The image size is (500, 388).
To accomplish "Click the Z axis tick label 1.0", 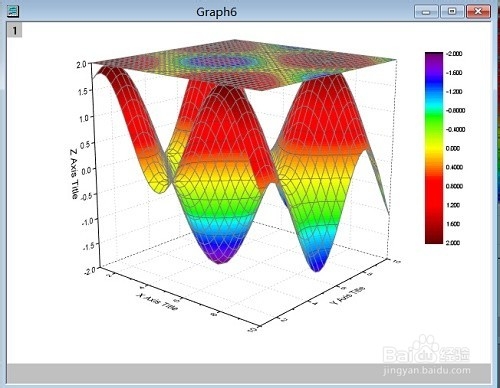I will 84,118.
